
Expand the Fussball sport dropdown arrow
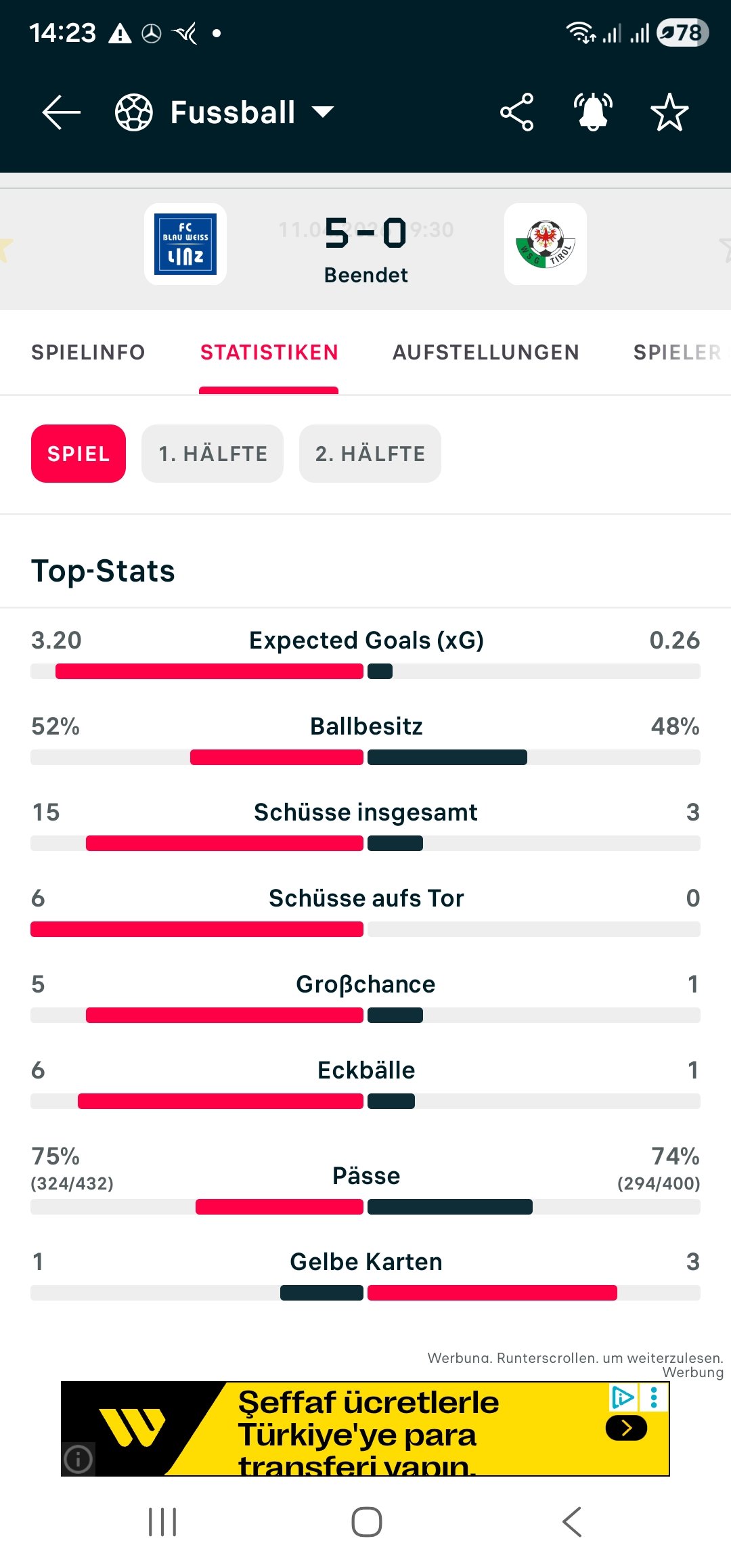pos(324,112)
